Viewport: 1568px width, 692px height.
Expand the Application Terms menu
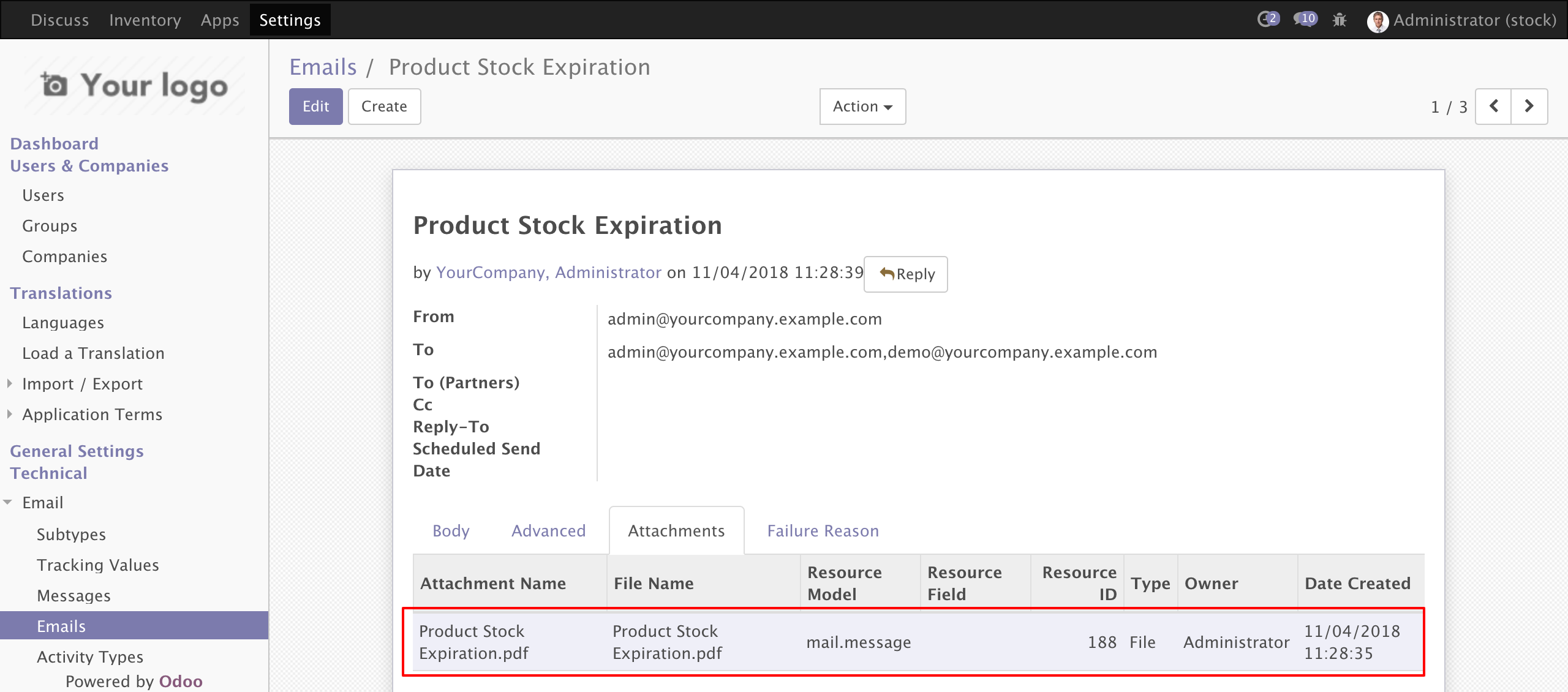pos(92,415)
